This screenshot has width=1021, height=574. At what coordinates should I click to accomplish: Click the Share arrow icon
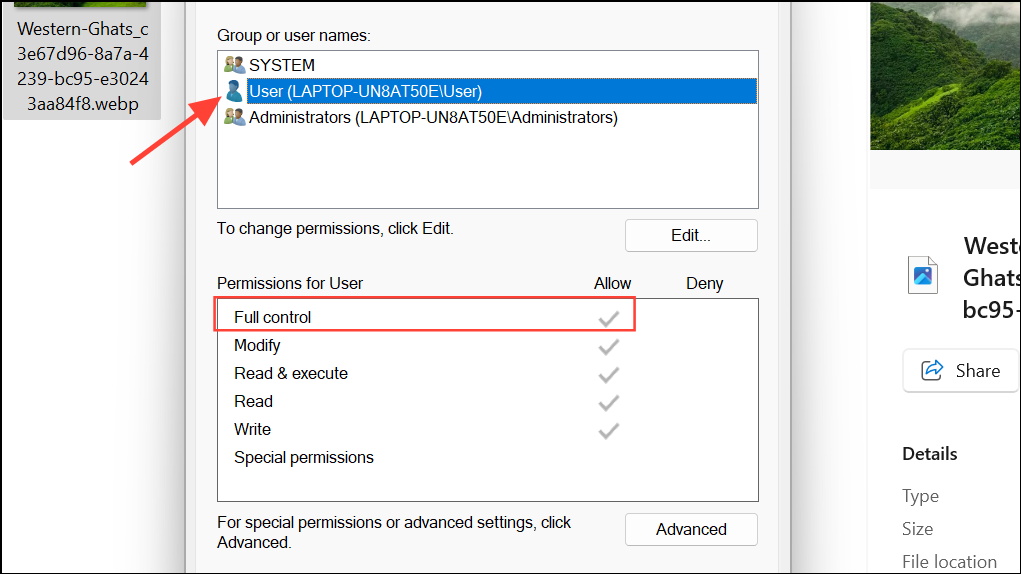(x=932, y=370)
